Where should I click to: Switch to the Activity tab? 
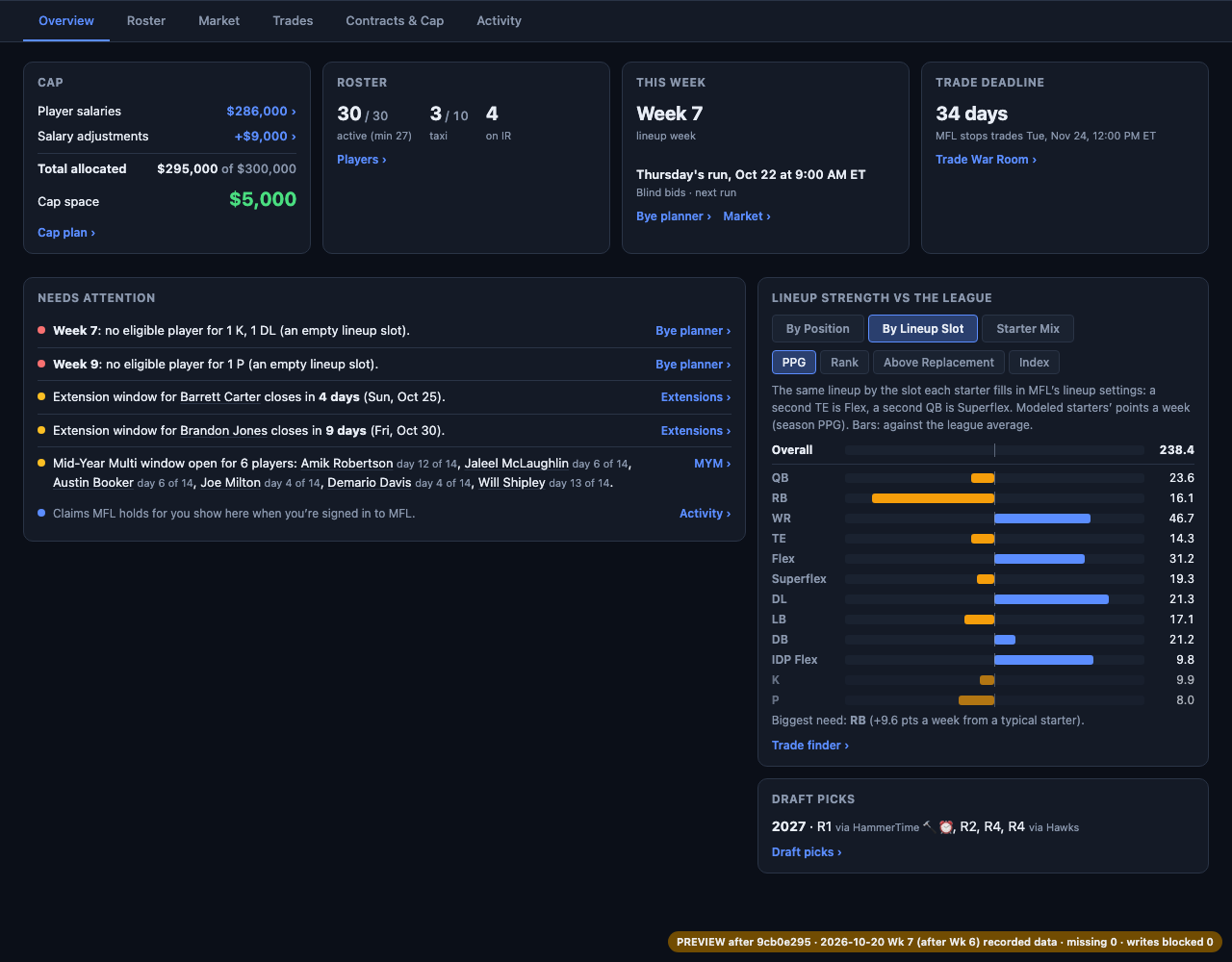(500, 20)
